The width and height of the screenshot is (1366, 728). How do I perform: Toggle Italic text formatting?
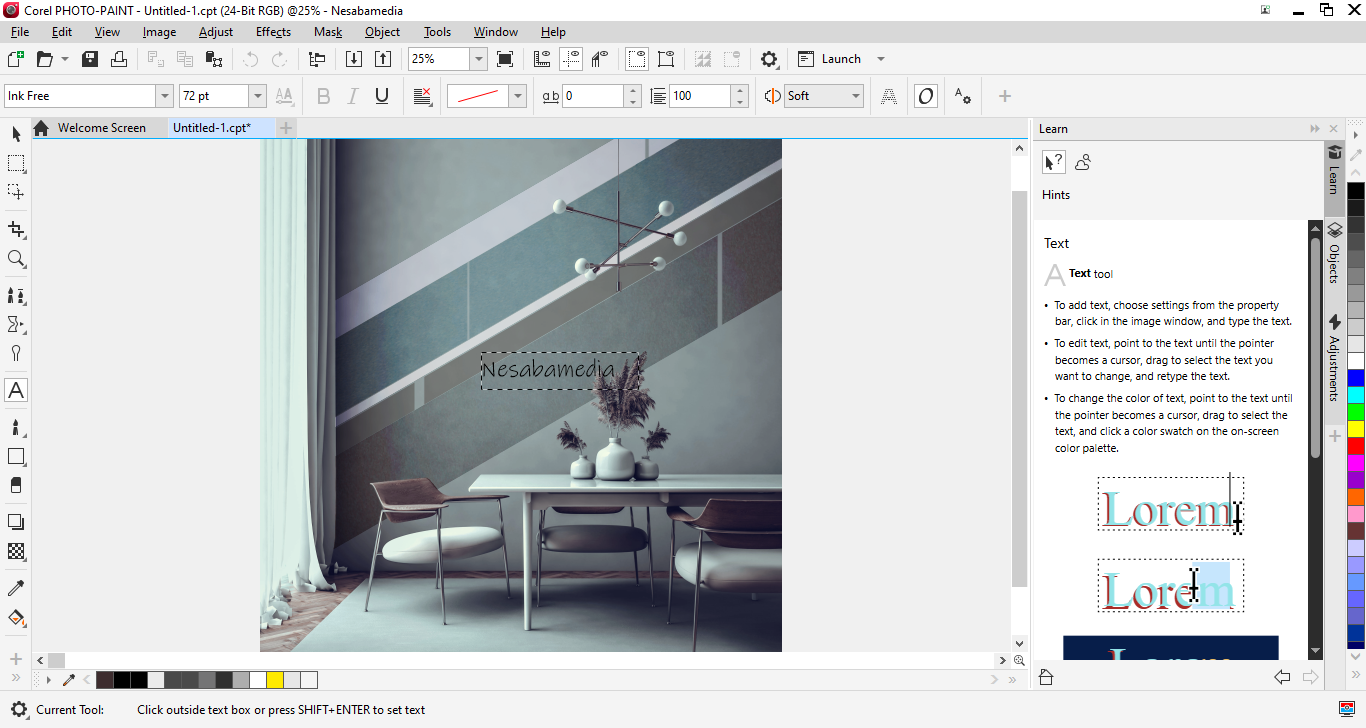[x=352, y=96]
